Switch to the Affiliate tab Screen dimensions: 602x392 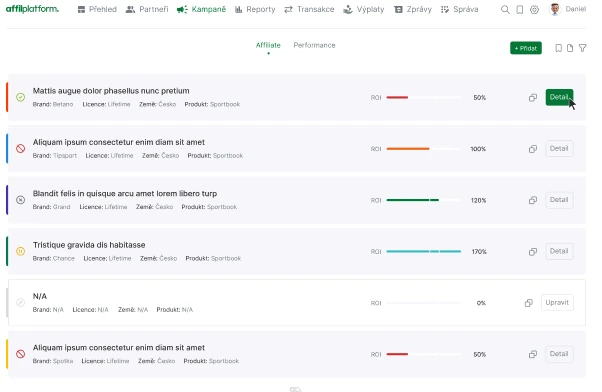click(x=268, y=45)
